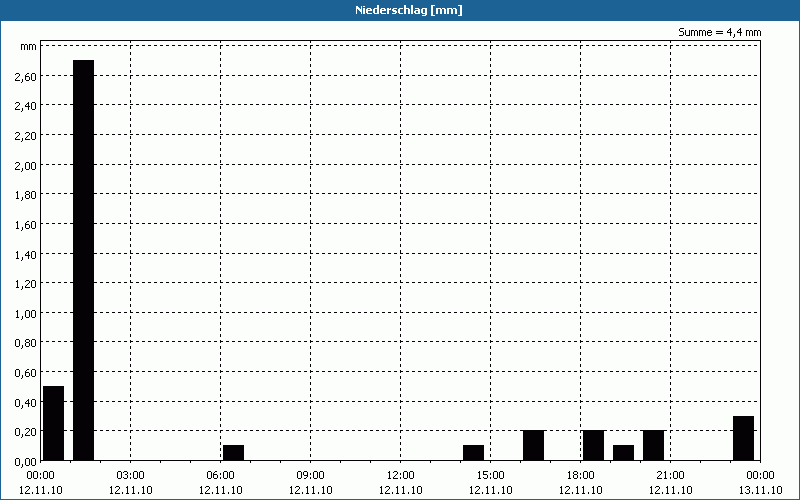Click the 1,40 y-axis label
Image resolution: width=800 pixels, height=500 pixels.
tap(26, 254)
